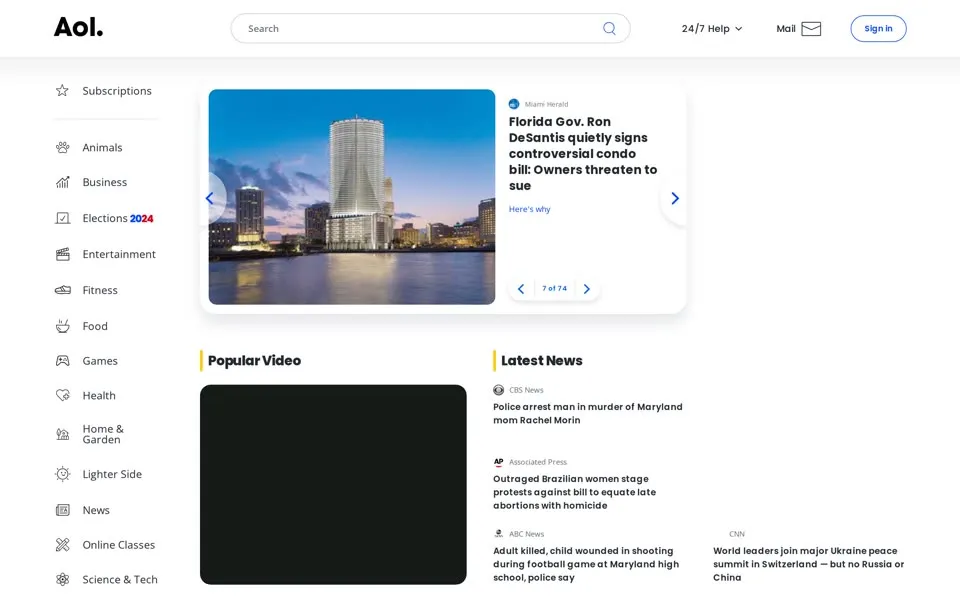Image resolution: width=960 pixels, height=600 pixels.
Task: Open the Rachel Morin murder arrest article
Action: pos(588,413)
